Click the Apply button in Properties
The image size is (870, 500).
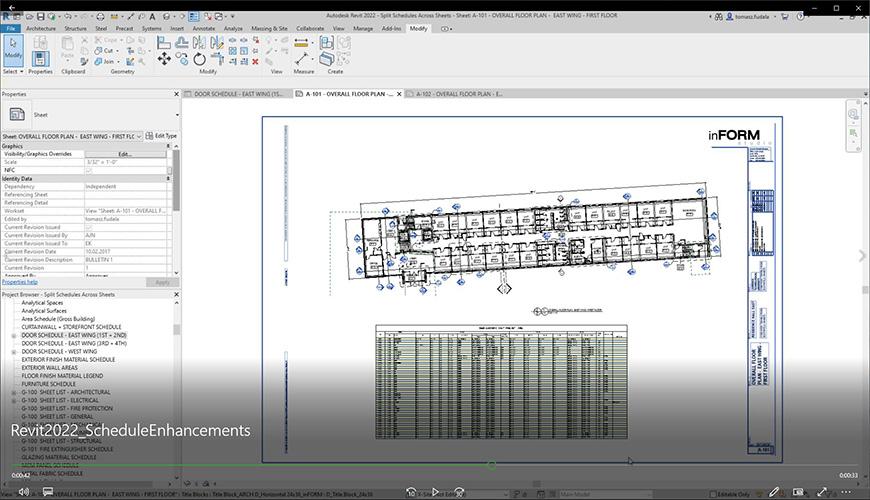point(162,282)
